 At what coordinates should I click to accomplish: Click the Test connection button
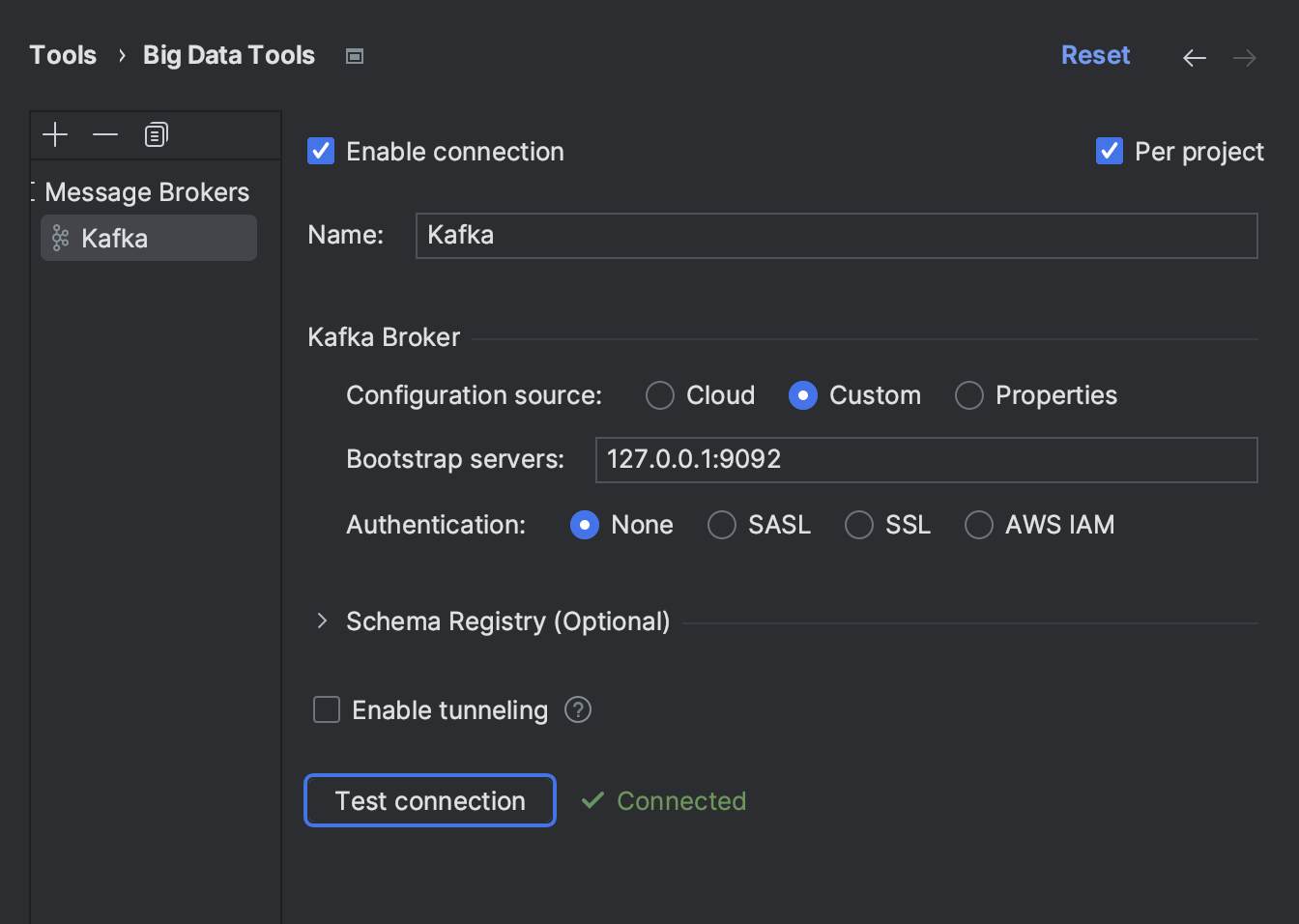click(x=430, y=800)
